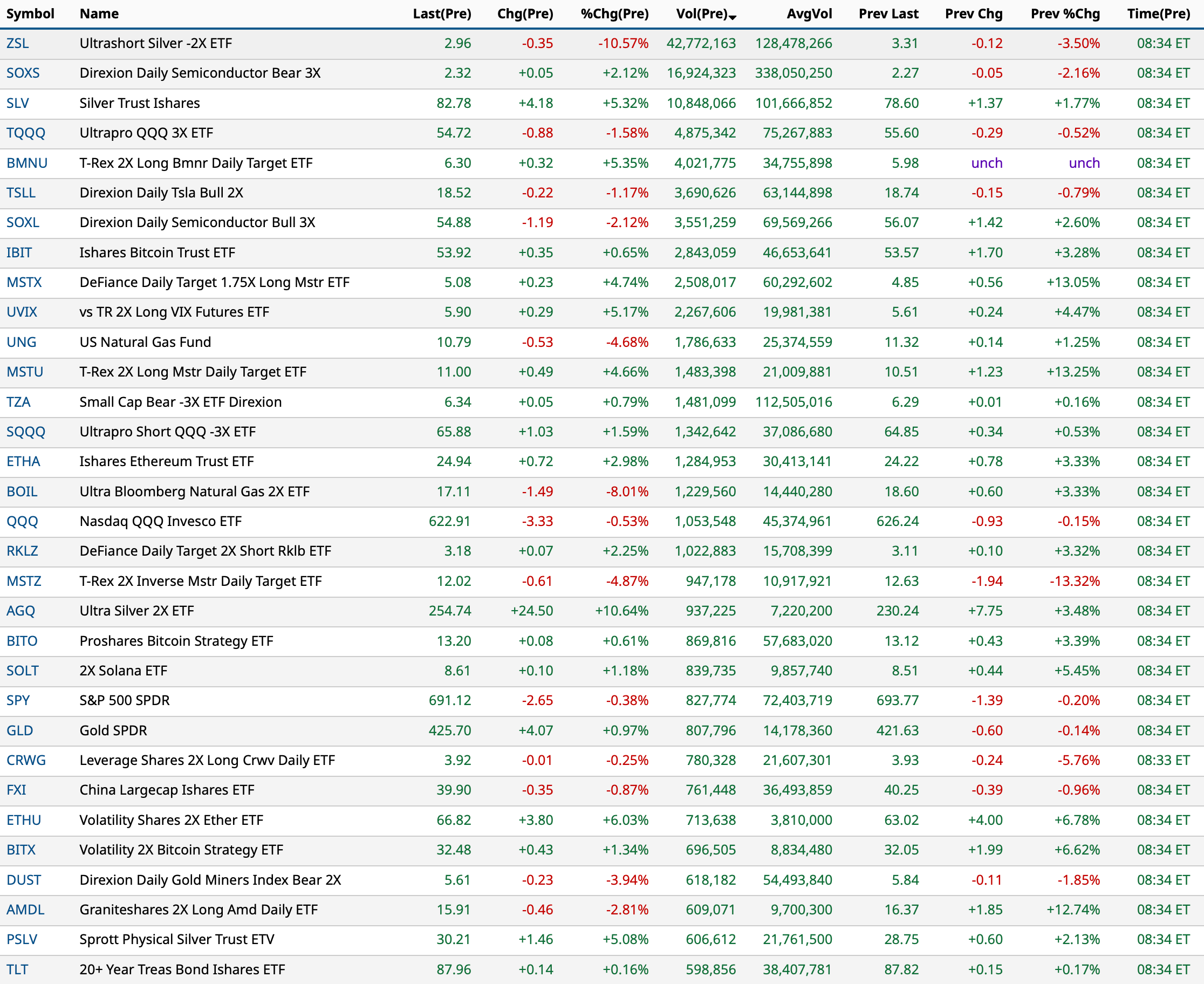1204x984 pixels.
Task: Sort table by Name column header
Action: coord(99,13)
